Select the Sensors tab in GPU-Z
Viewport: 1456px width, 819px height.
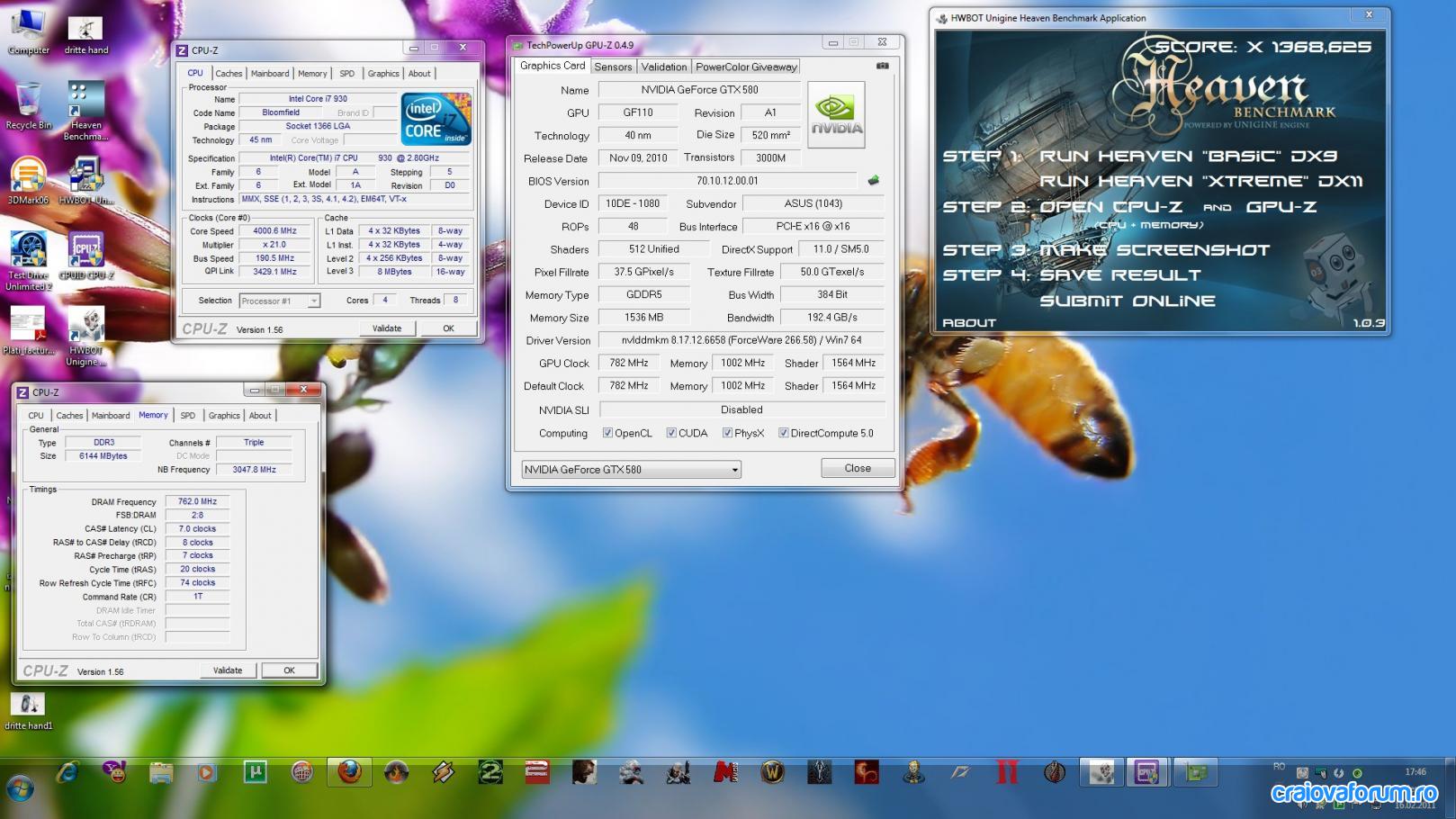click(x=614, y=67)
